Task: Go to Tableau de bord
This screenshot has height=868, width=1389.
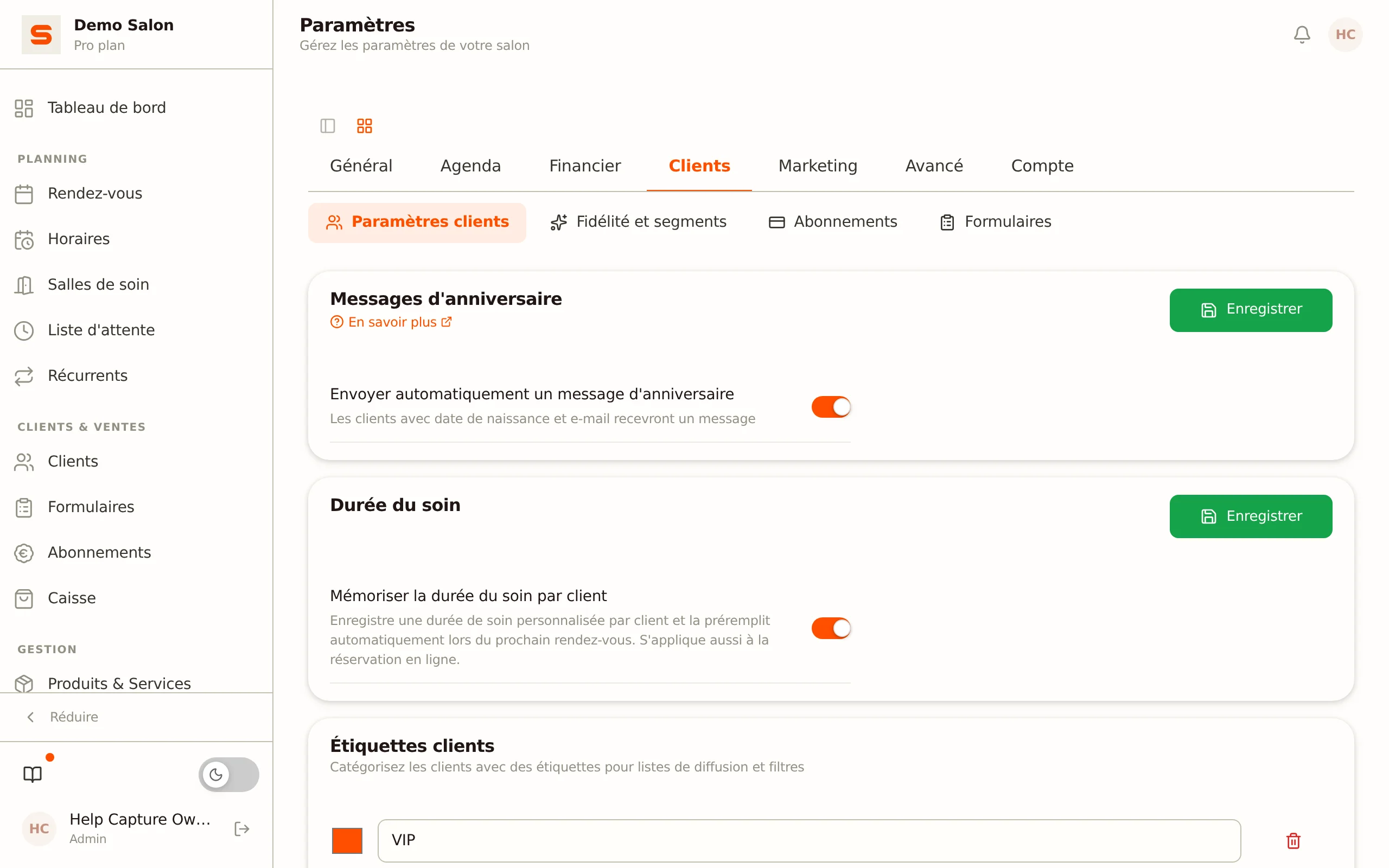Action: pos(107,108)
